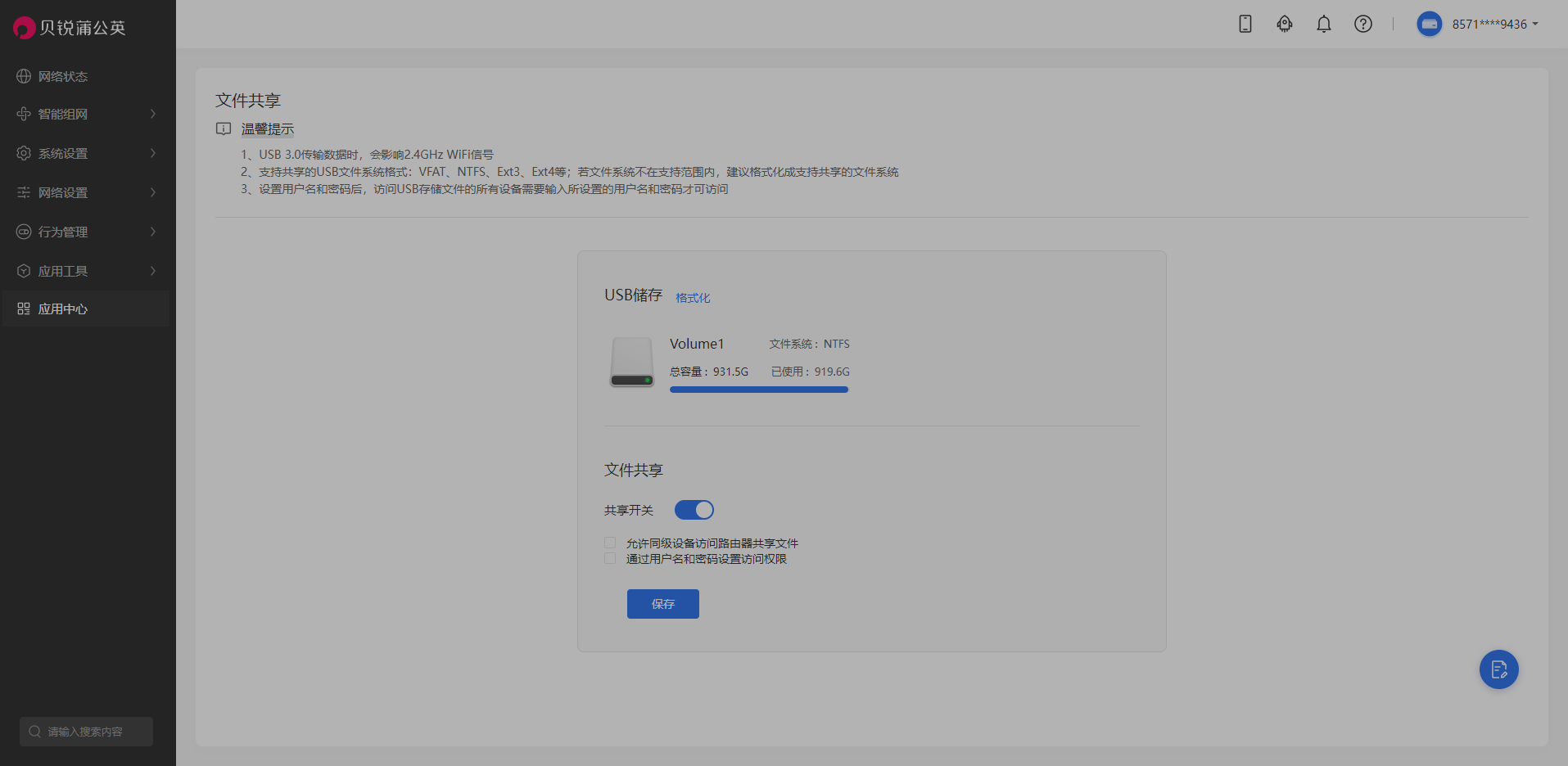1568x766 pixels.
Task: Click the Volume1 label
Action: pyautogui.click(x=697, y=344)
